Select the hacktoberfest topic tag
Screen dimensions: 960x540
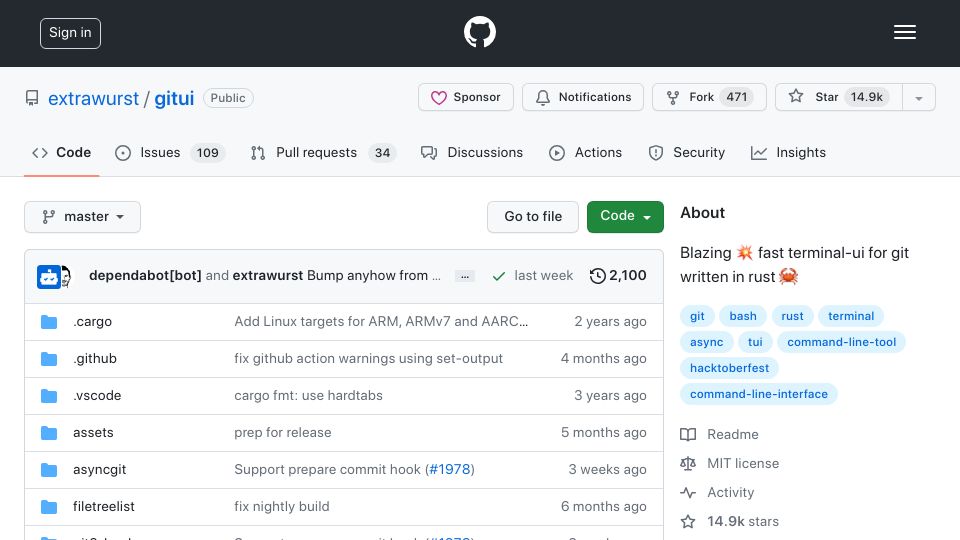coord(729,368)
